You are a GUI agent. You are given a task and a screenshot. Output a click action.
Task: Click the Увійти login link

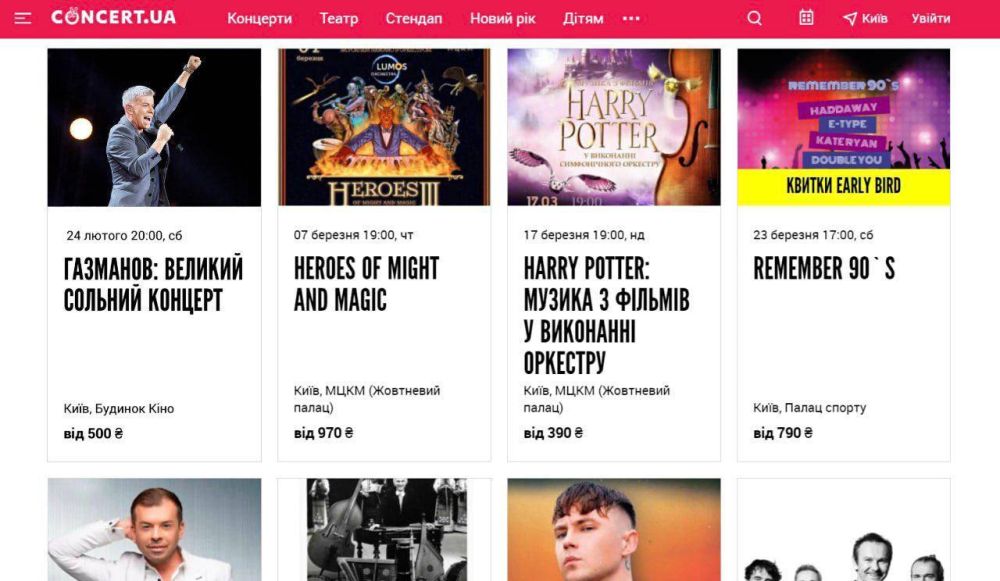[930, 18]
